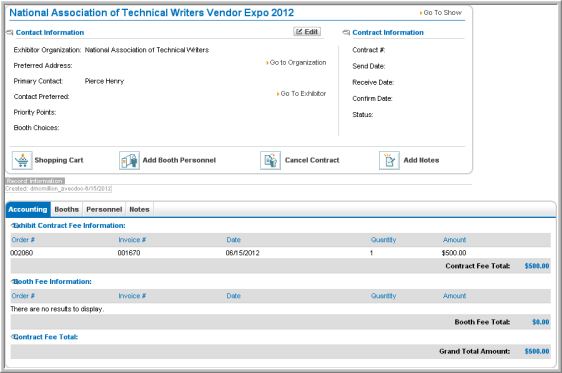The width and height of the screenshot is (562, 373).
Task: Click the Booth Choices label
Action: (x=37, y=128)
